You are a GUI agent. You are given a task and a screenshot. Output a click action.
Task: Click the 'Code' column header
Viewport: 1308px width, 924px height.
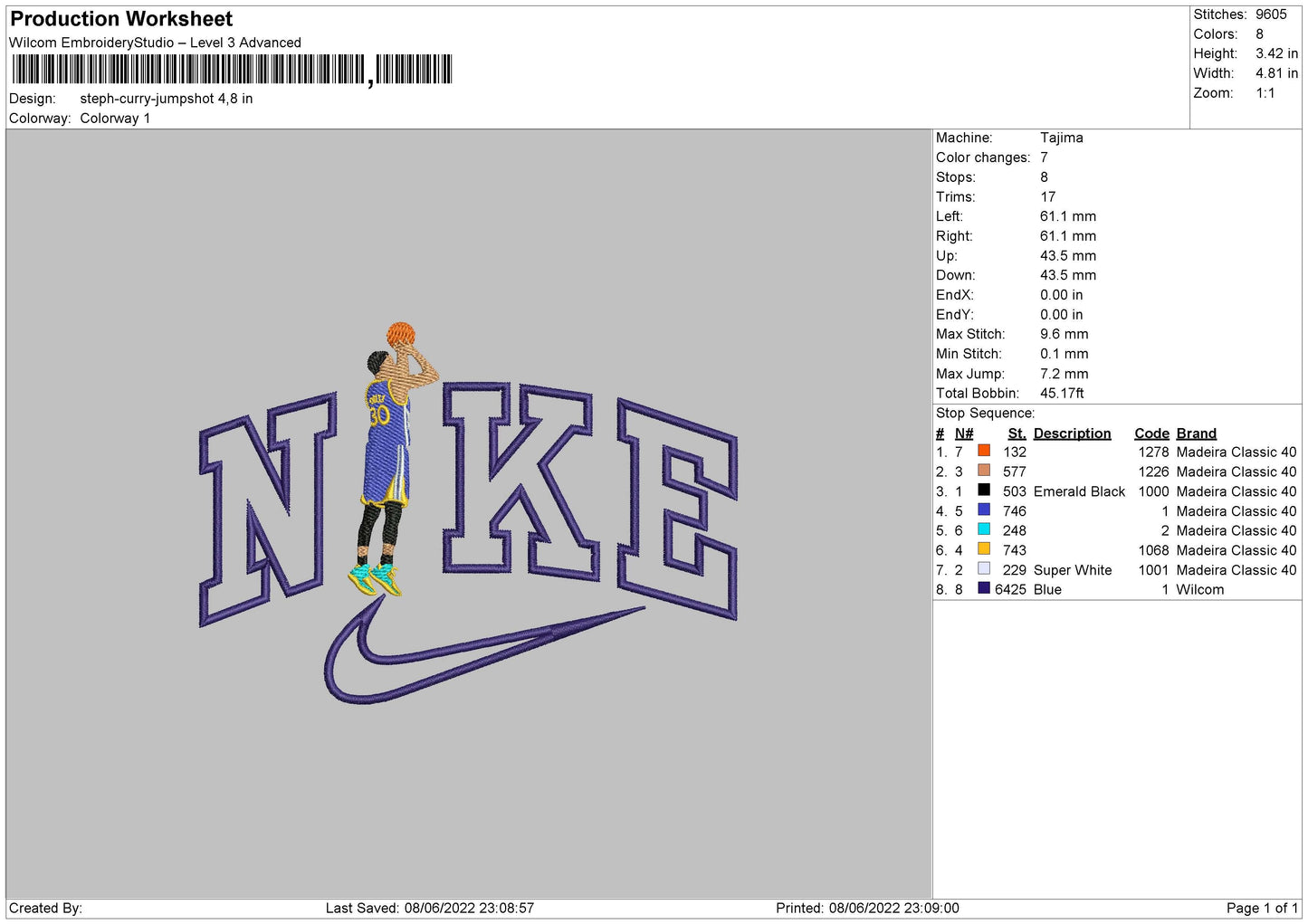[x=1151, y=433]
